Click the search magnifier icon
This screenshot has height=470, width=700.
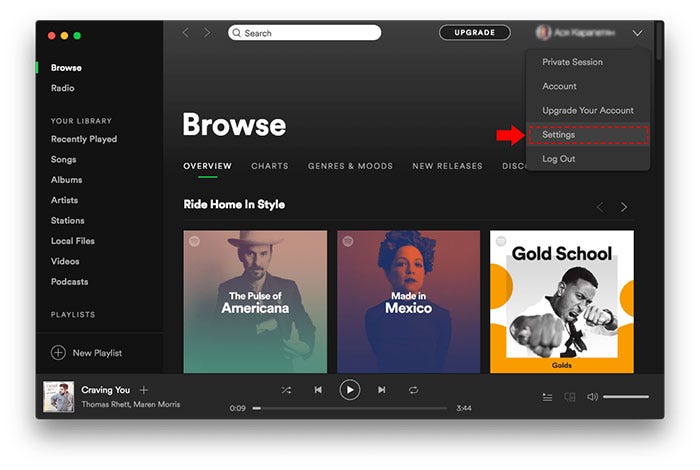237,33
